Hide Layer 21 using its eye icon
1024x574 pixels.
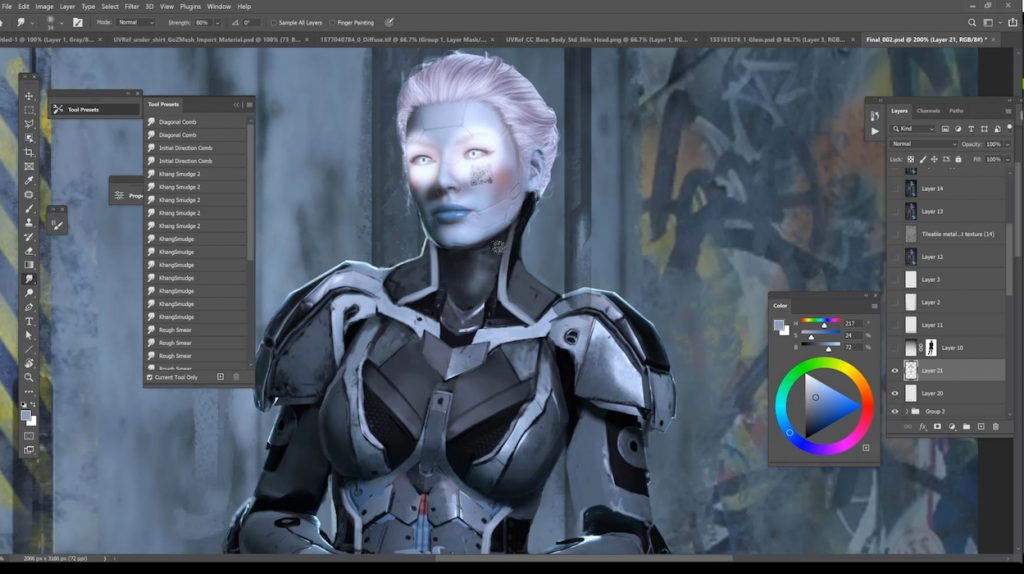click(895, 370)
